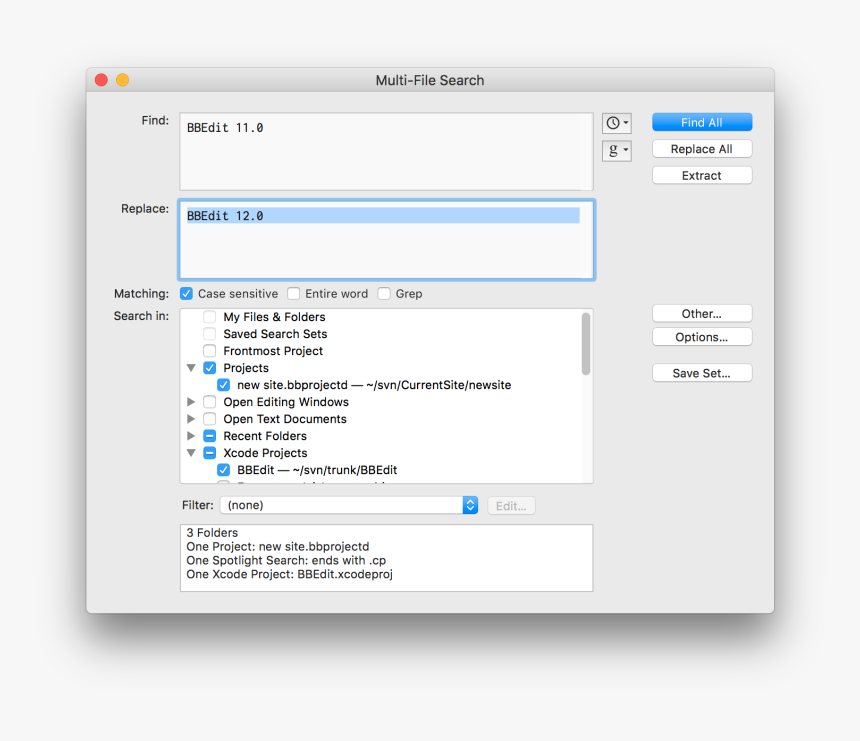
Task: Click the Extract button
Action: pos(701,174)
